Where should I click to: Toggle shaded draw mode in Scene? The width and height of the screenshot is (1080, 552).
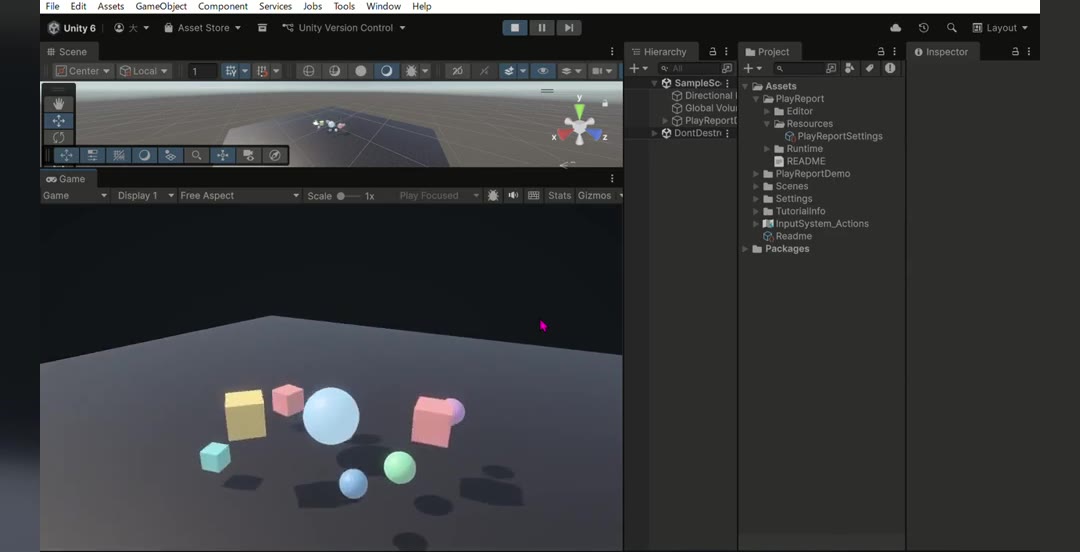coord(386,71)
